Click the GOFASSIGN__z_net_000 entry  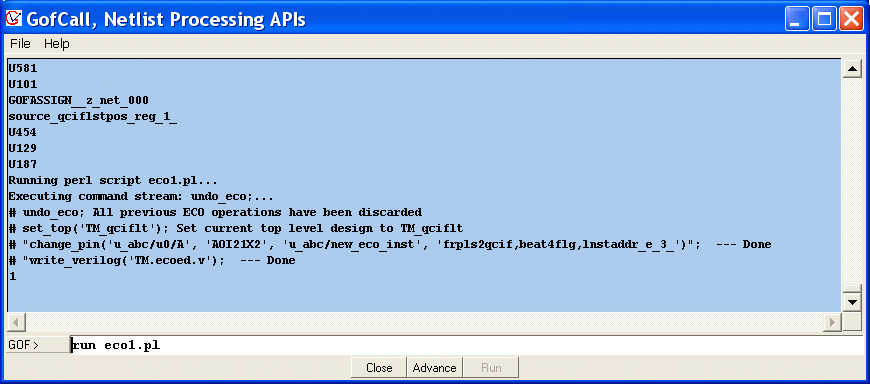[x=78, y=101]
